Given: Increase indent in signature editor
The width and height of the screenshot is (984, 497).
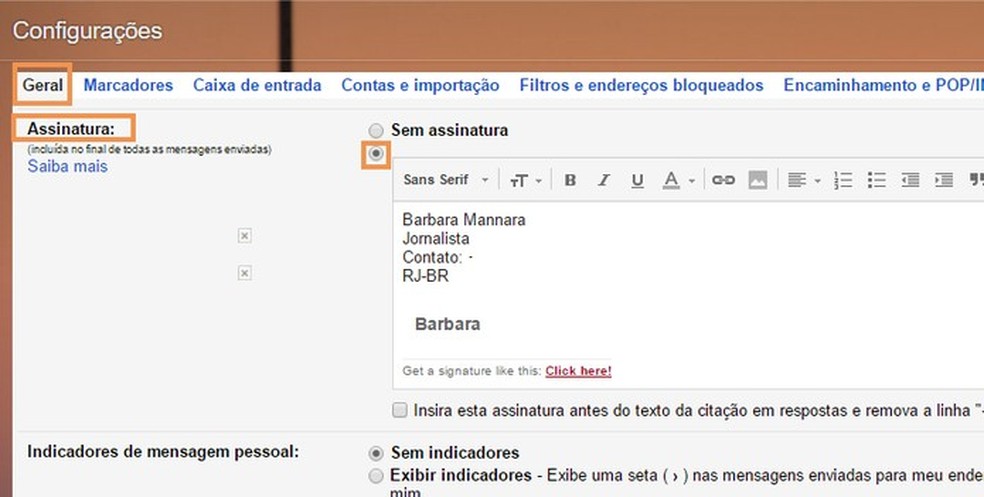Looking at the screenshot, I should click(x=944, y=180).
